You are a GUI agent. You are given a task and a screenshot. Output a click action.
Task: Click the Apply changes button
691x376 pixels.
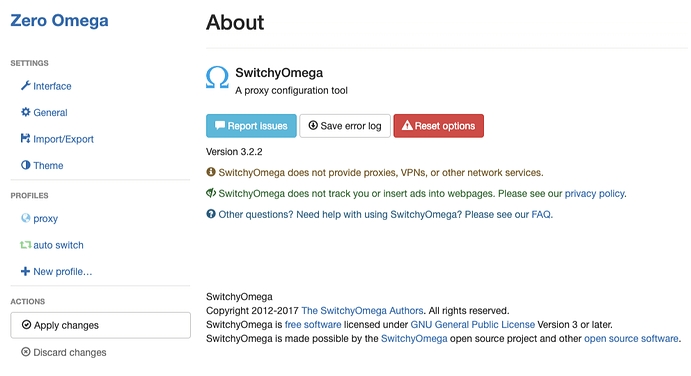pyautogui.click(x=100, y=325)
